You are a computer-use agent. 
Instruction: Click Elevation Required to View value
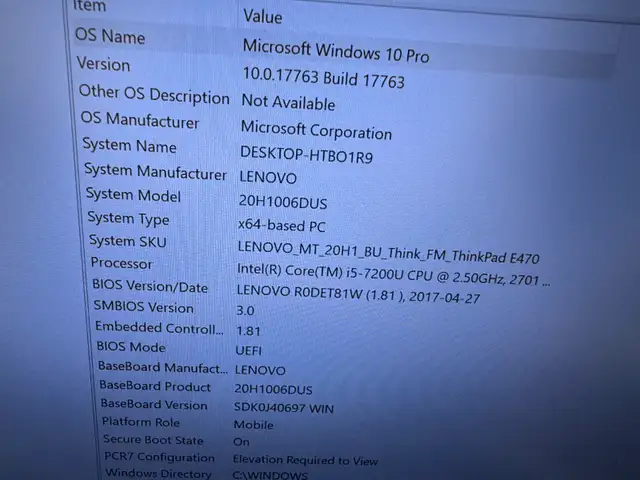point(305,460)
